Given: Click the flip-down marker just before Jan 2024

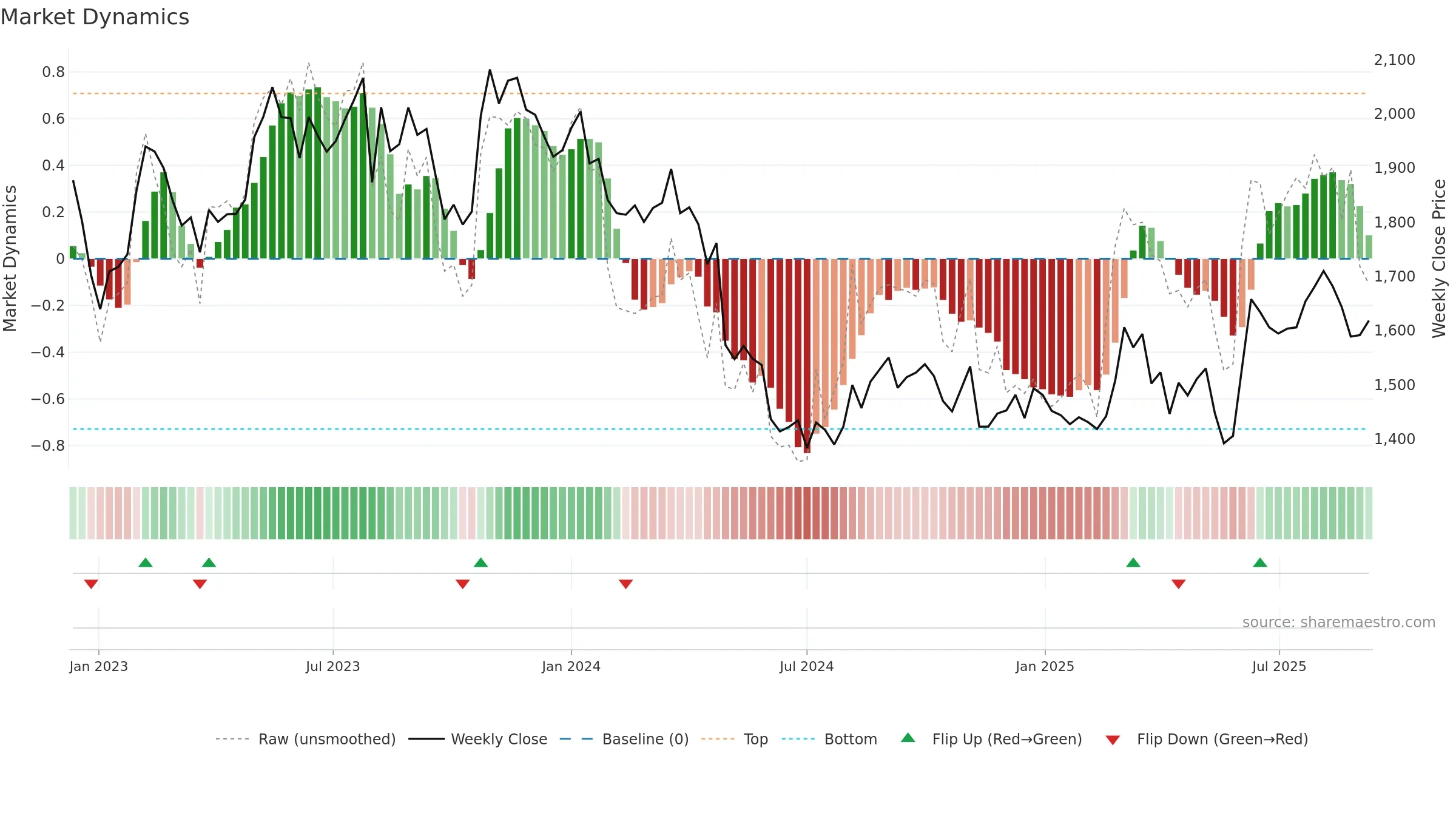Looking at the screenshot, I should click(x=462, y=584).
